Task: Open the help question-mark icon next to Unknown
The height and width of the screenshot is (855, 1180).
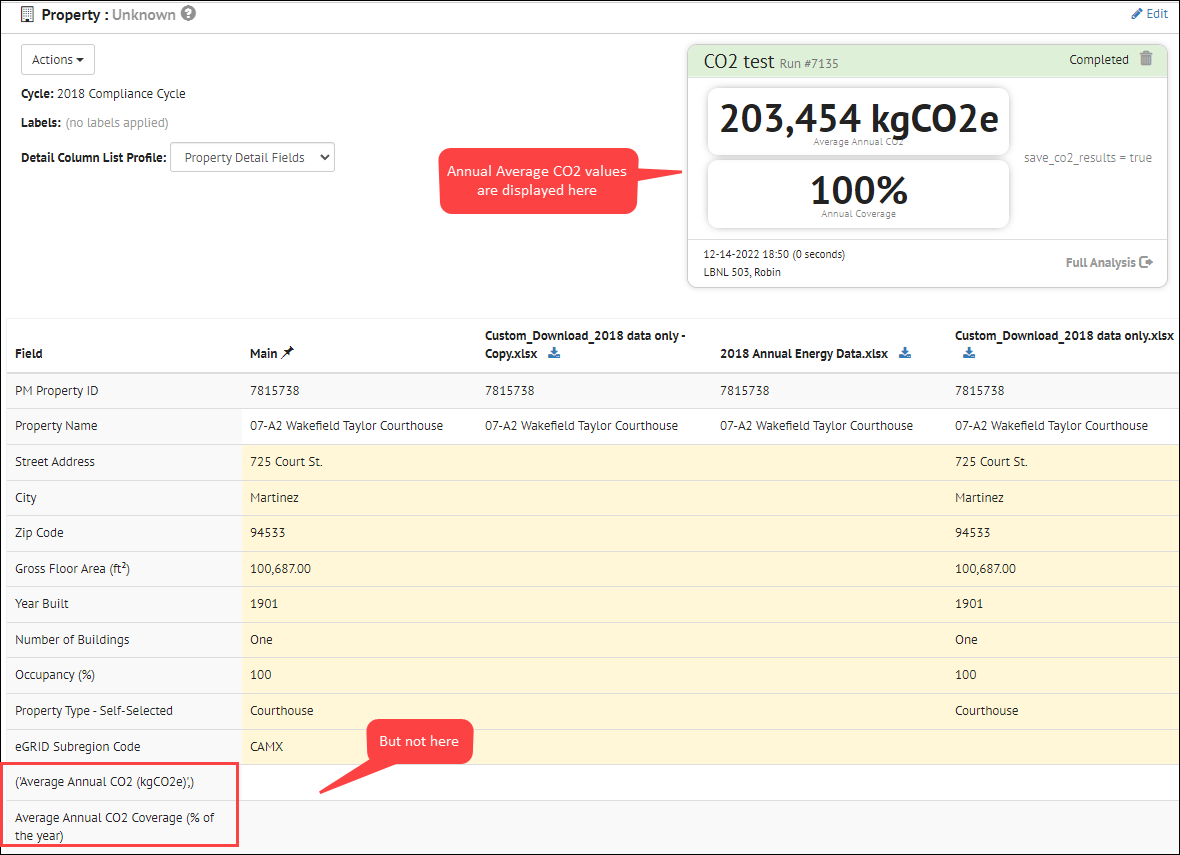Action: 186,14
